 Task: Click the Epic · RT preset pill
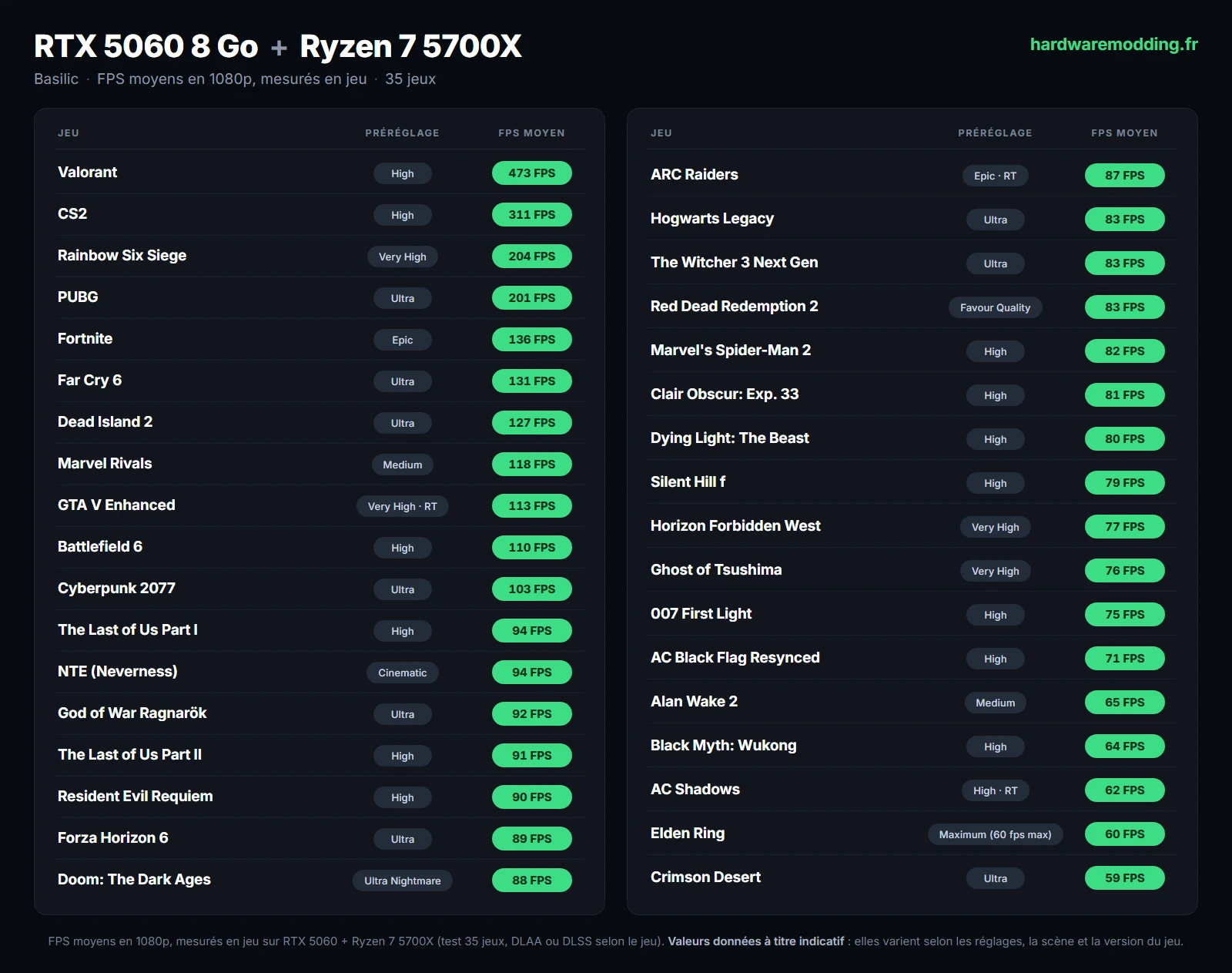(995, 176)
